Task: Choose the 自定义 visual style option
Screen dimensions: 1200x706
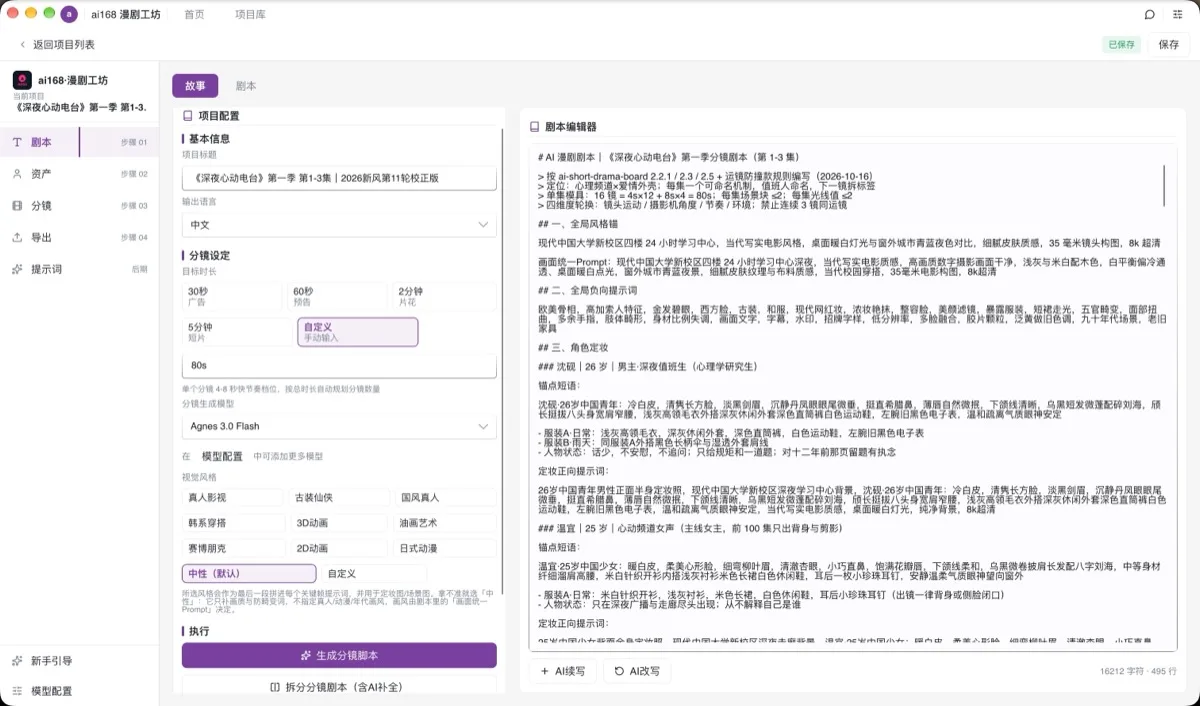Action: point(374,574)
